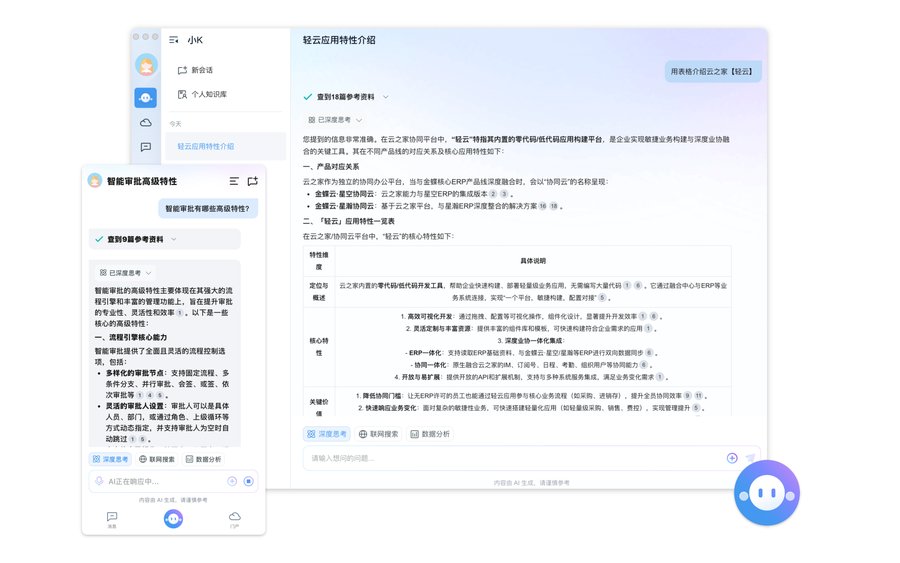The height and width of the screenshot is (563, 900).
Task: Open 消息 tab in small window bottom bar
Action: point(112,520)
